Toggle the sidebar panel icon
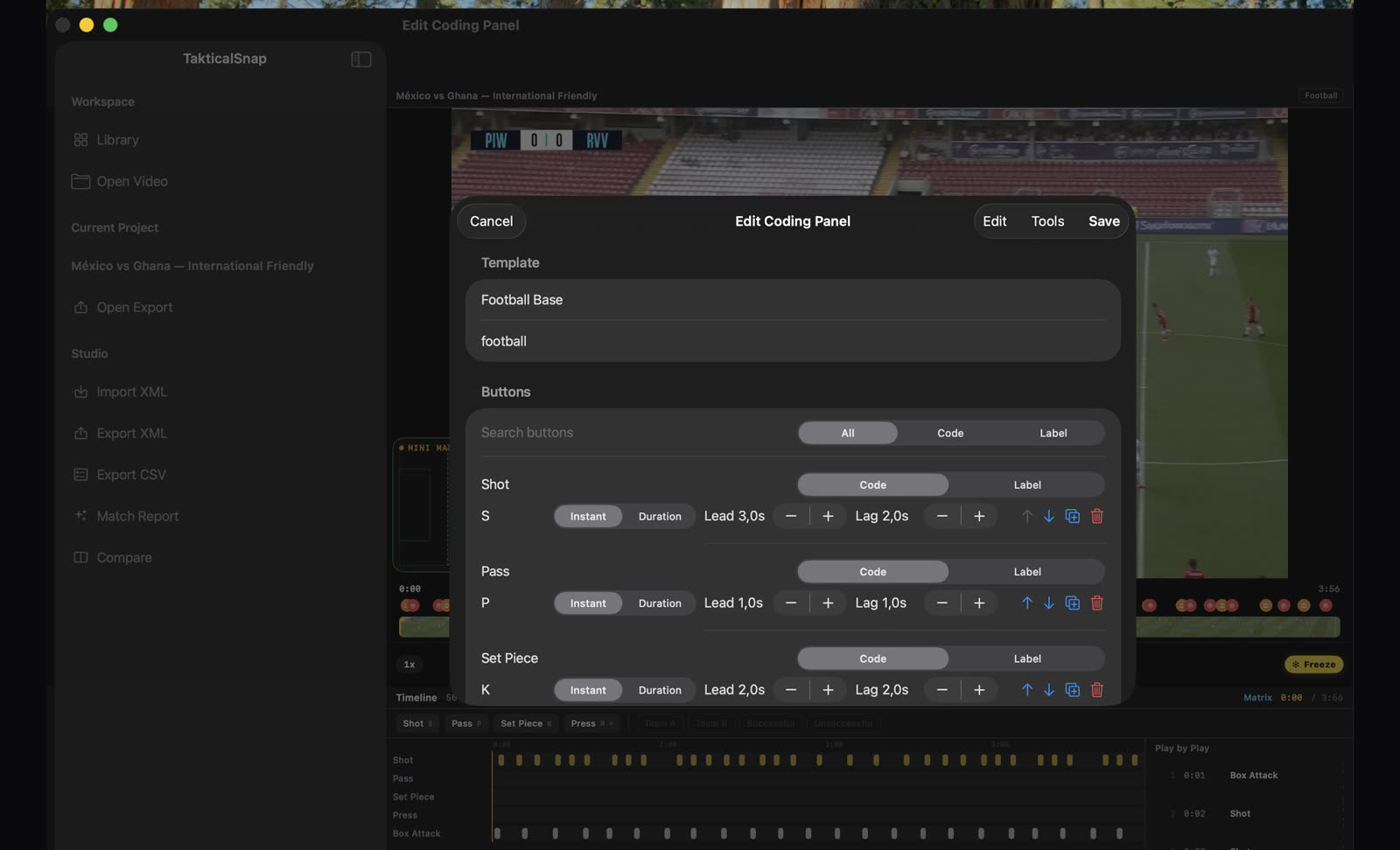 point(361,59)
